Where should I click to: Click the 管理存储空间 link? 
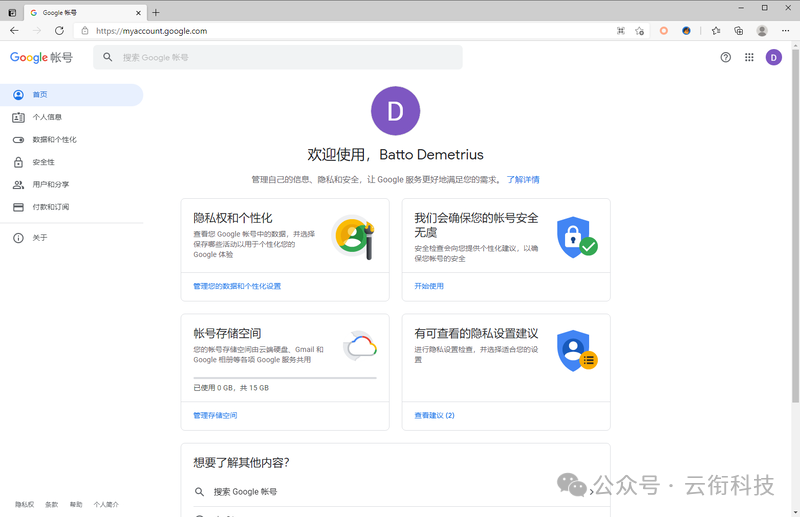[215, 415]
